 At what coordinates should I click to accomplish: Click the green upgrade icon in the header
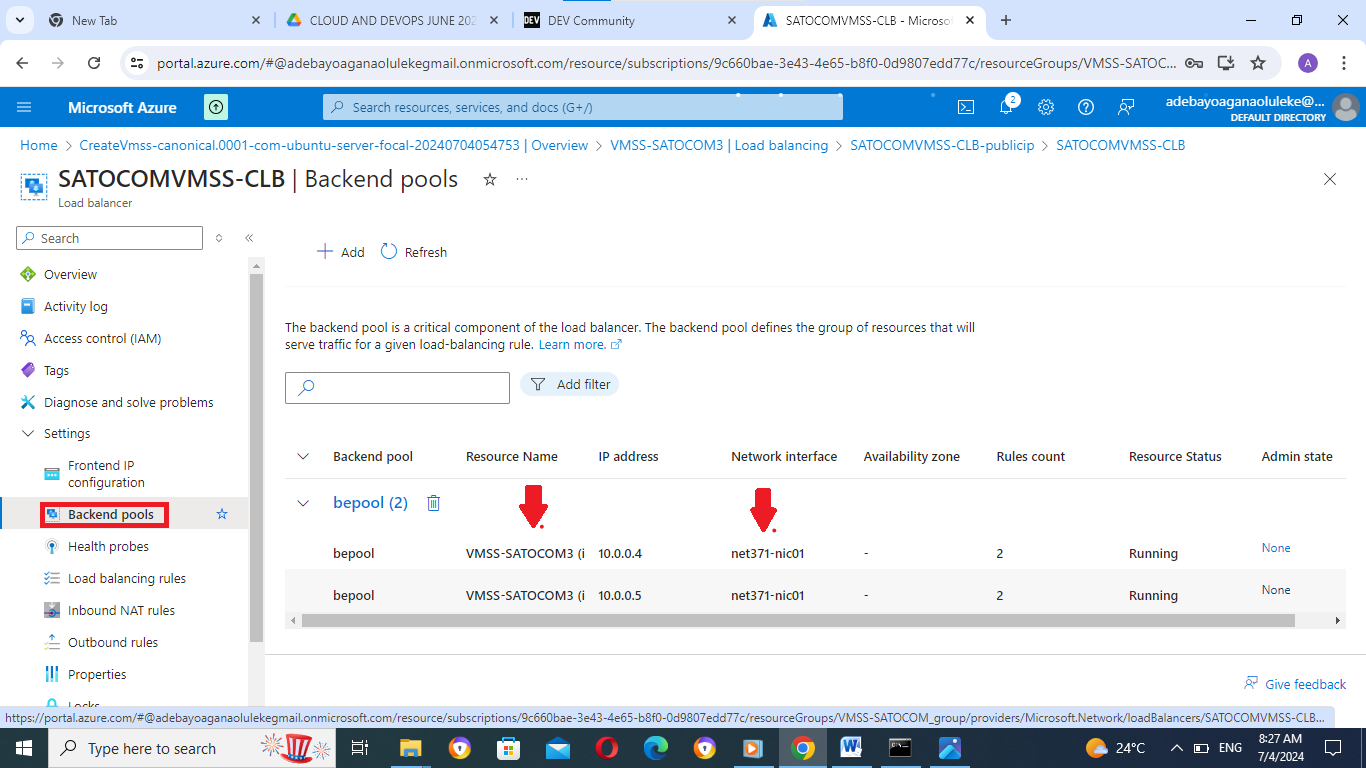216,107
